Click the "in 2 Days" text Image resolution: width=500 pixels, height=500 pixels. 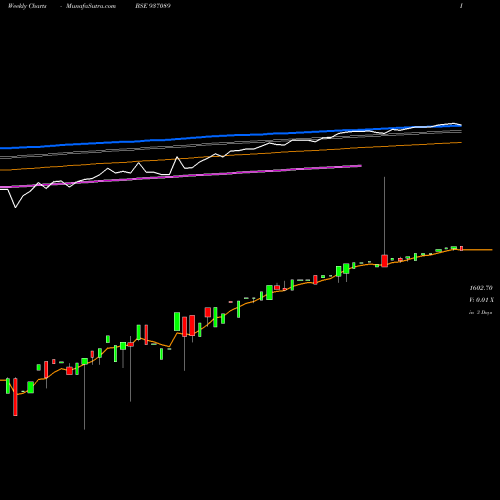481,313
